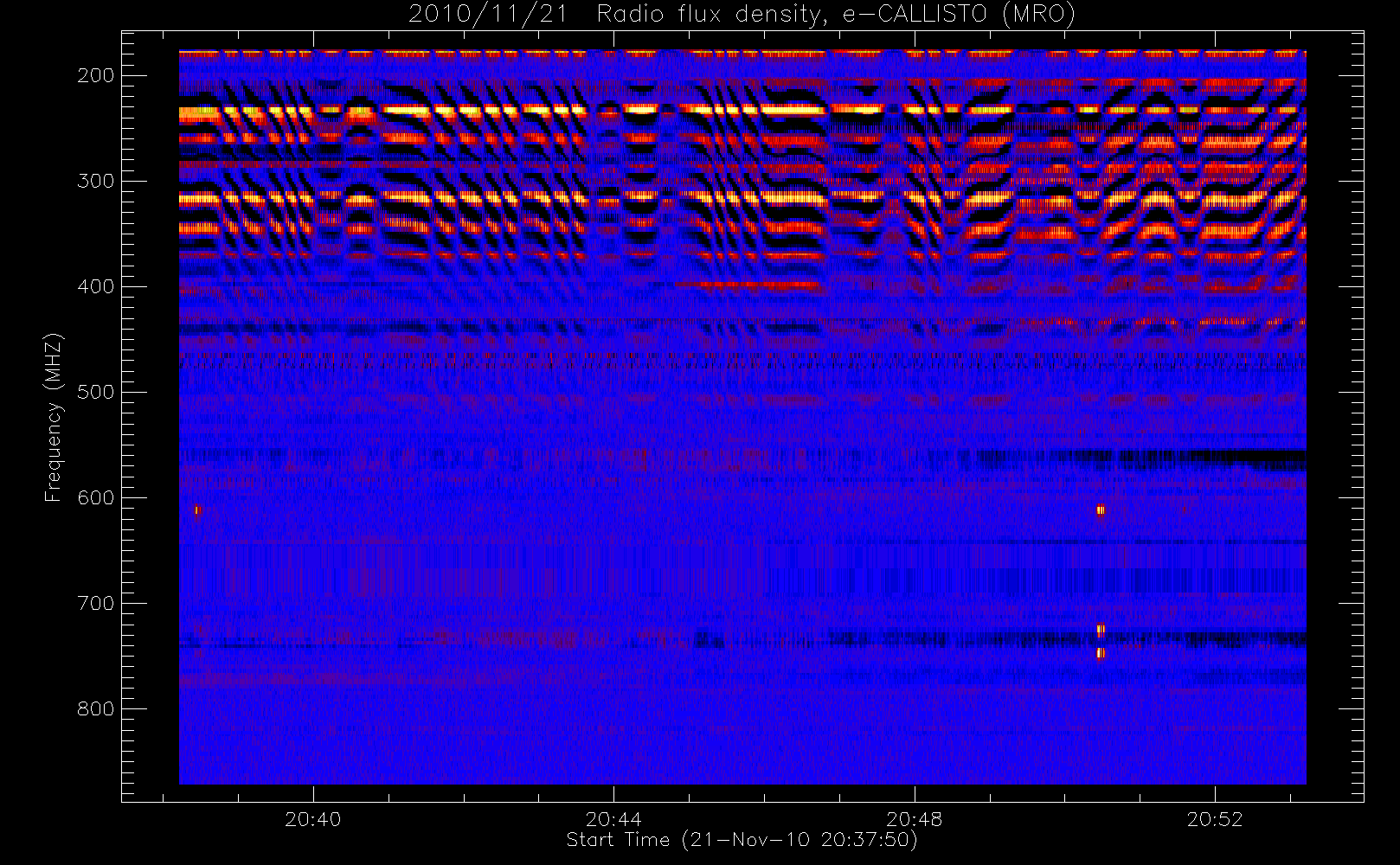Click the bright spot at 610 MHz near 20:50
Screen dimensions: 1400x865
(1101, 510)
